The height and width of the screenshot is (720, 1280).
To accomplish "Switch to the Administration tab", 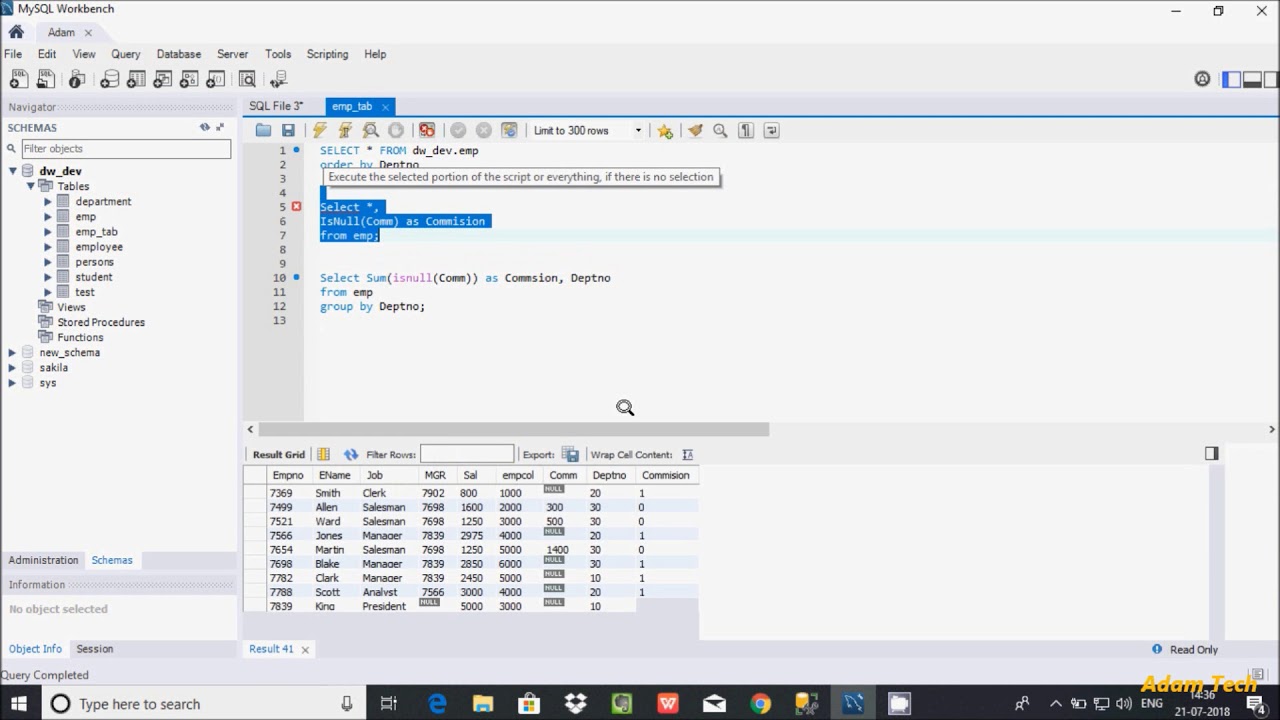I will [43, 560].
